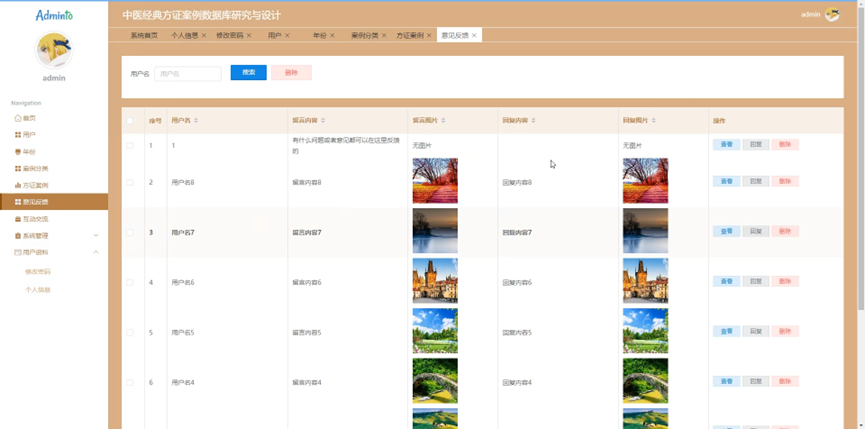Click the blue 搜索 search button

(x=248, y=73)
